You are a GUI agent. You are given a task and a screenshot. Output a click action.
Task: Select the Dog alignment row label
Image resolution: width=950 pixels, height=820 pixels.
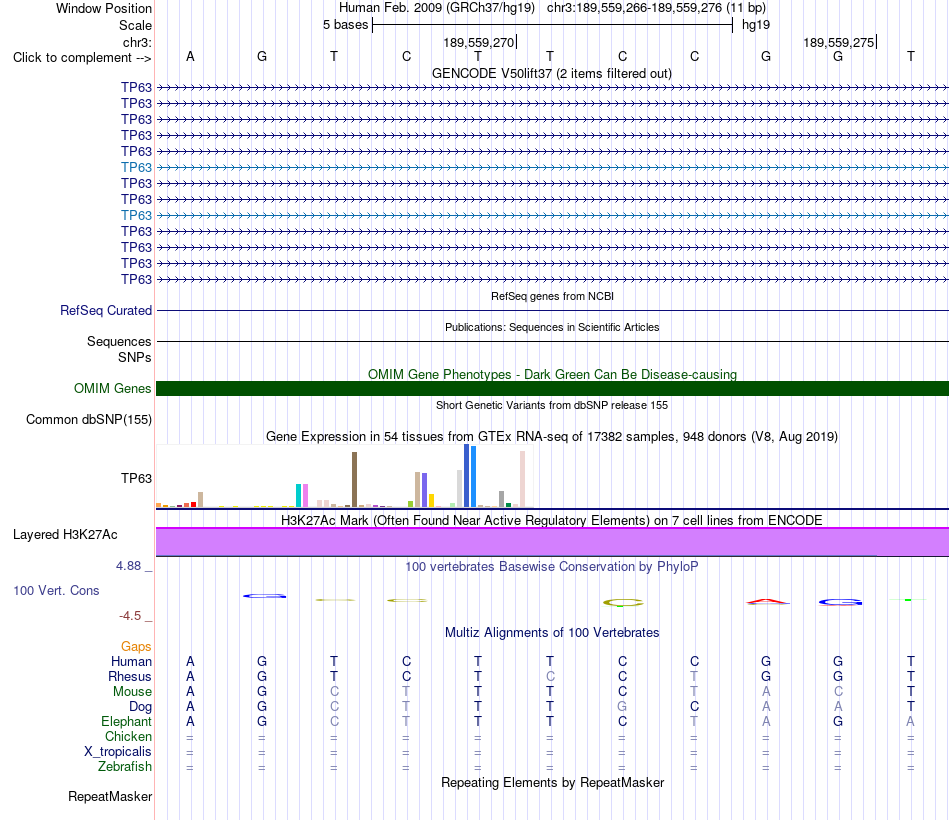tap(140, 707)
